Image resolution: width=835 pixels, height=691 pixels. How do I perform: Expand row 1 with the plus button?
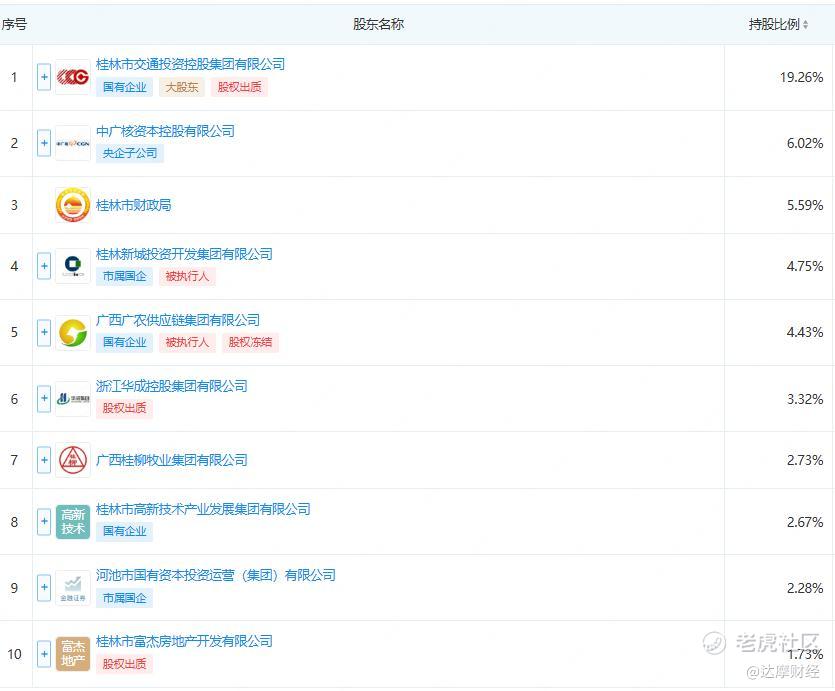tap(44, 77)
